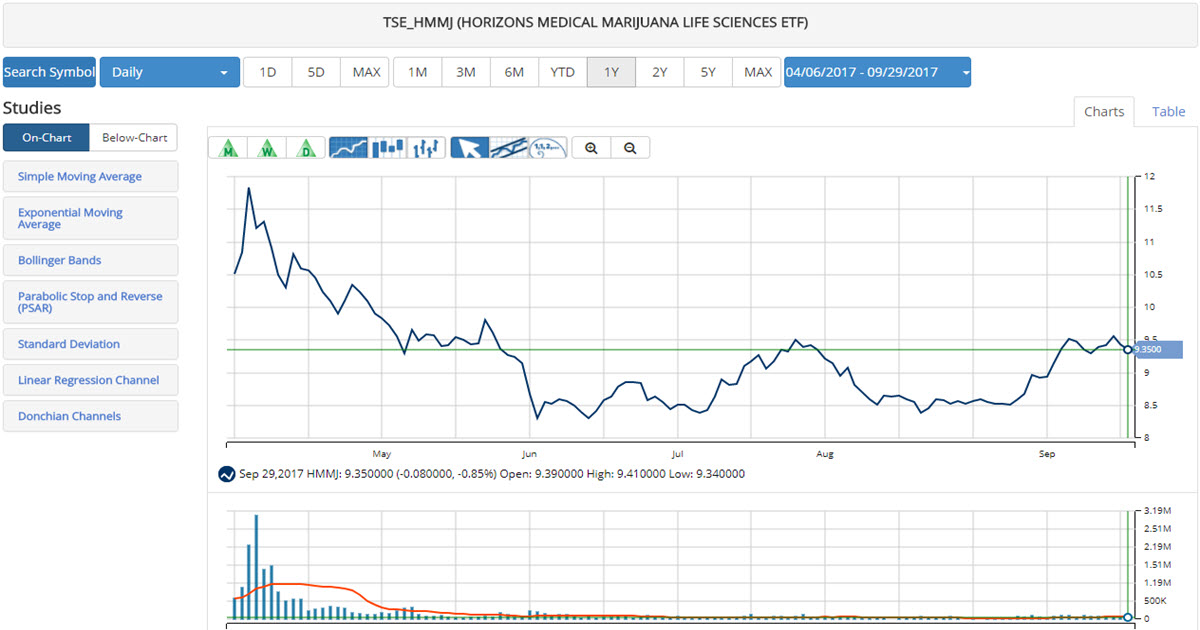
Task: Switch to OHLC bar chart type
Action: coord(427,148)
